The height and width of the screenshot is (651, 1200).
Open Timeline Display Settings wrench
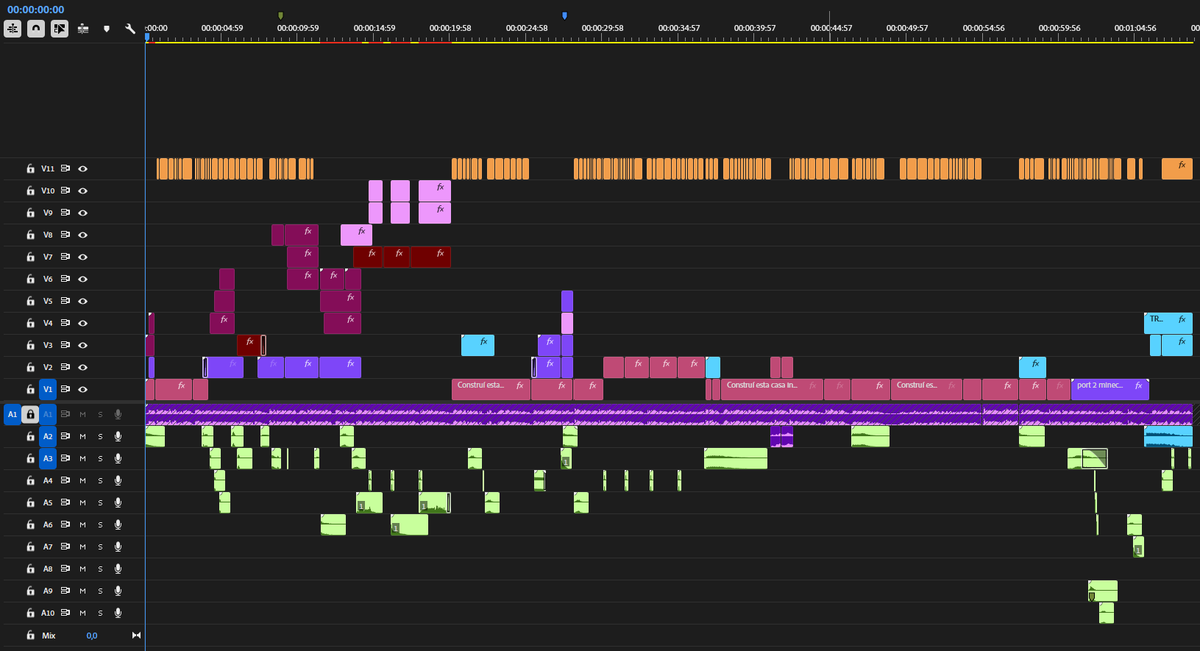pyautogui.click(x=130, y=29)
